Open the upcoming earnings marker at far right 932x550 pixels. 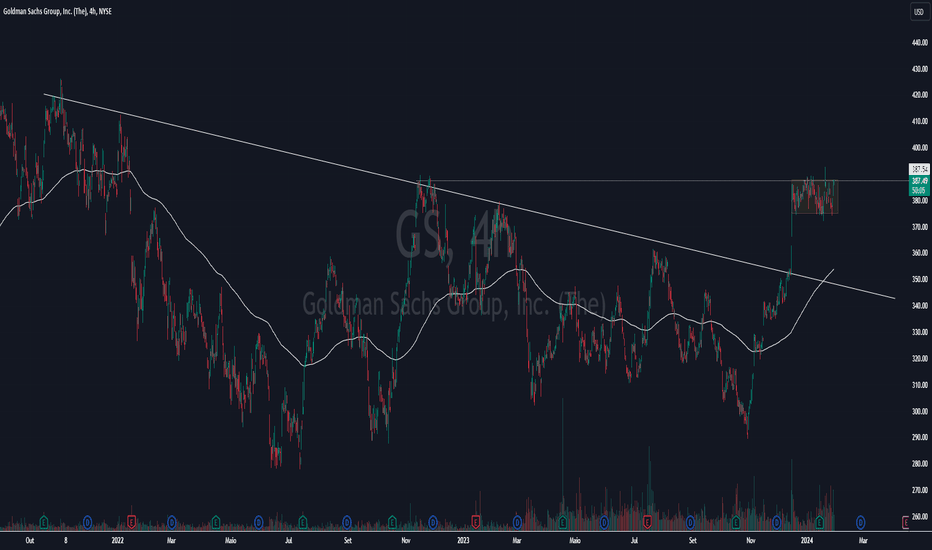tap(905, 521)
